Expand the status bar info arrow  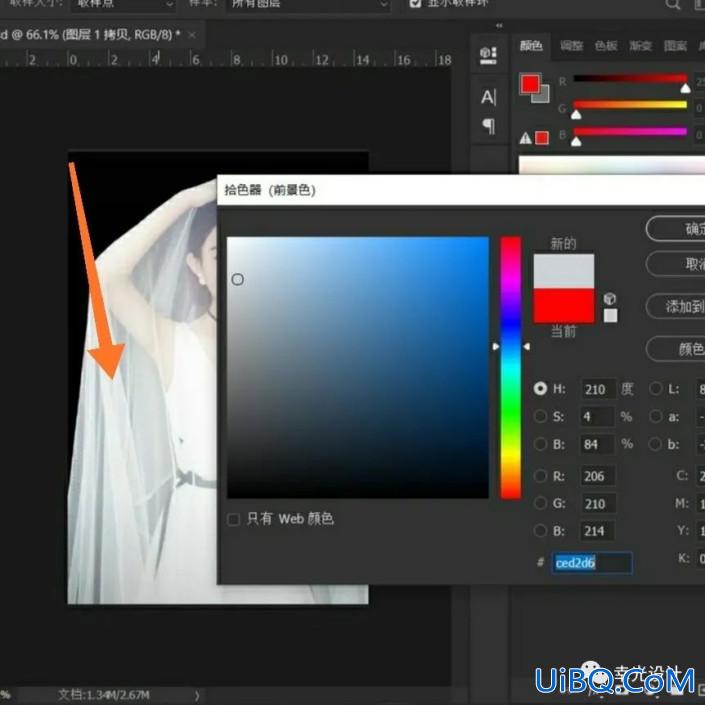pos(197,695)
